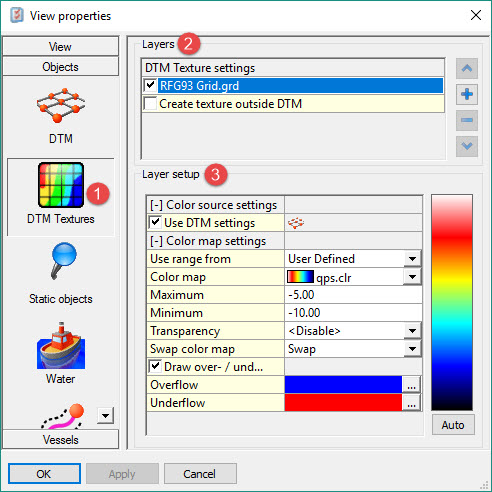Move layer down with arrow button

point(467,146)
